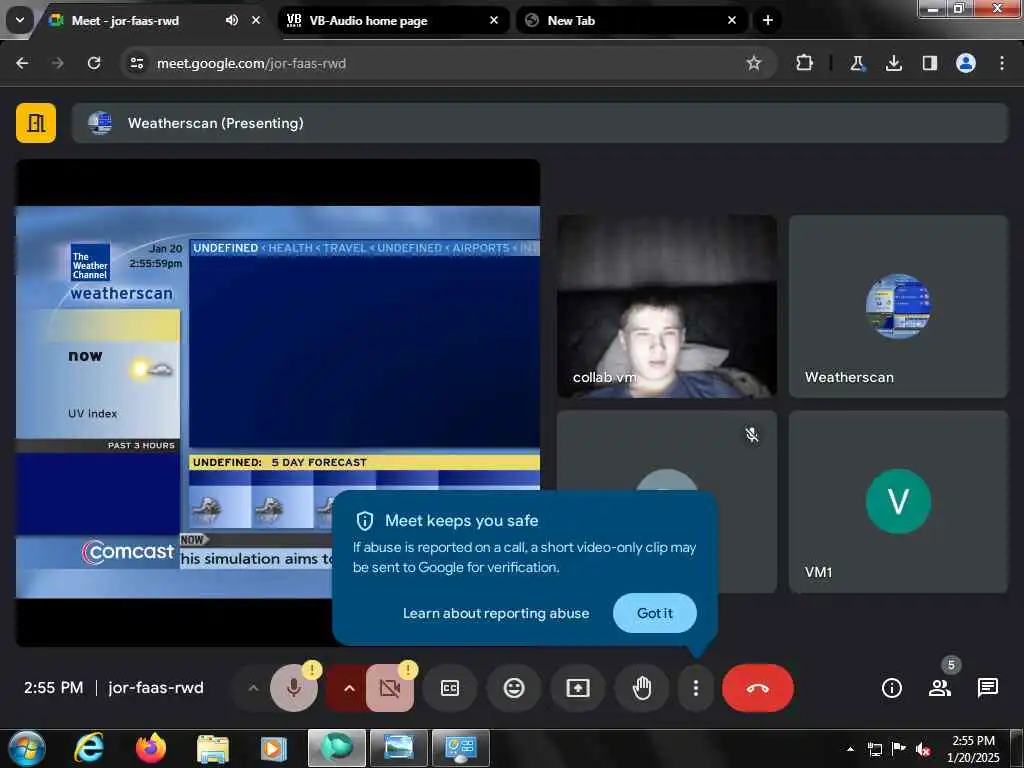Bookmark this page with the star

(754, 63)
